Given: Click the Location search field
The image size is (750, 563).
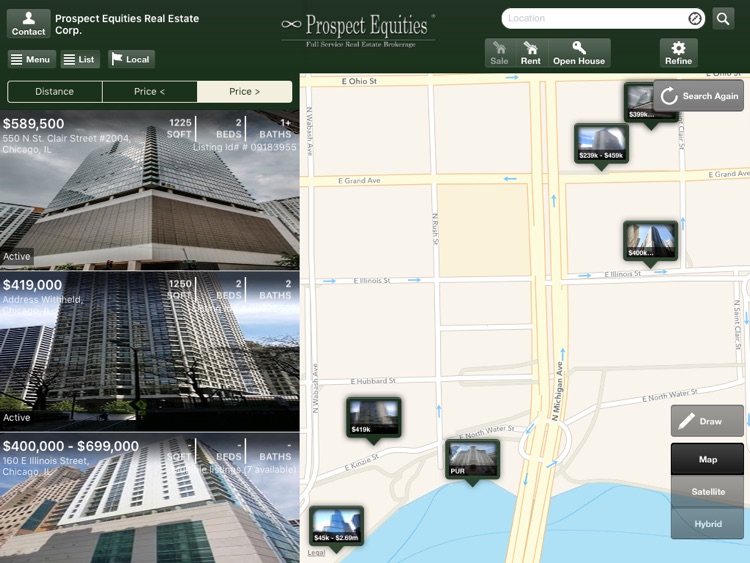Looking at the screenshot, I should pyautogui.click(x=603, y=19).
